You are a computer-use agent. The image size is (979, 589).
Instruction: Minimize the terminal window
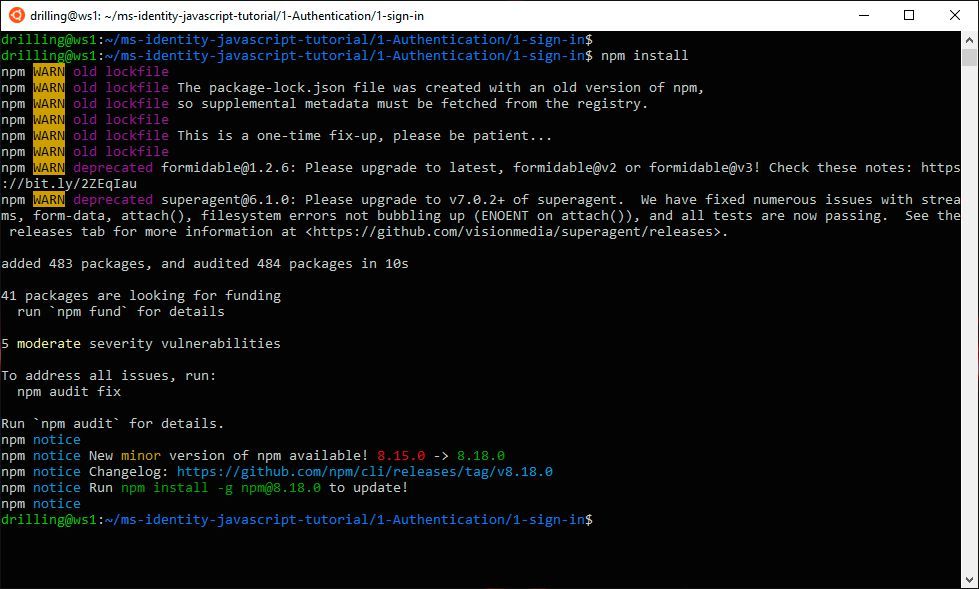coord(864,15)
